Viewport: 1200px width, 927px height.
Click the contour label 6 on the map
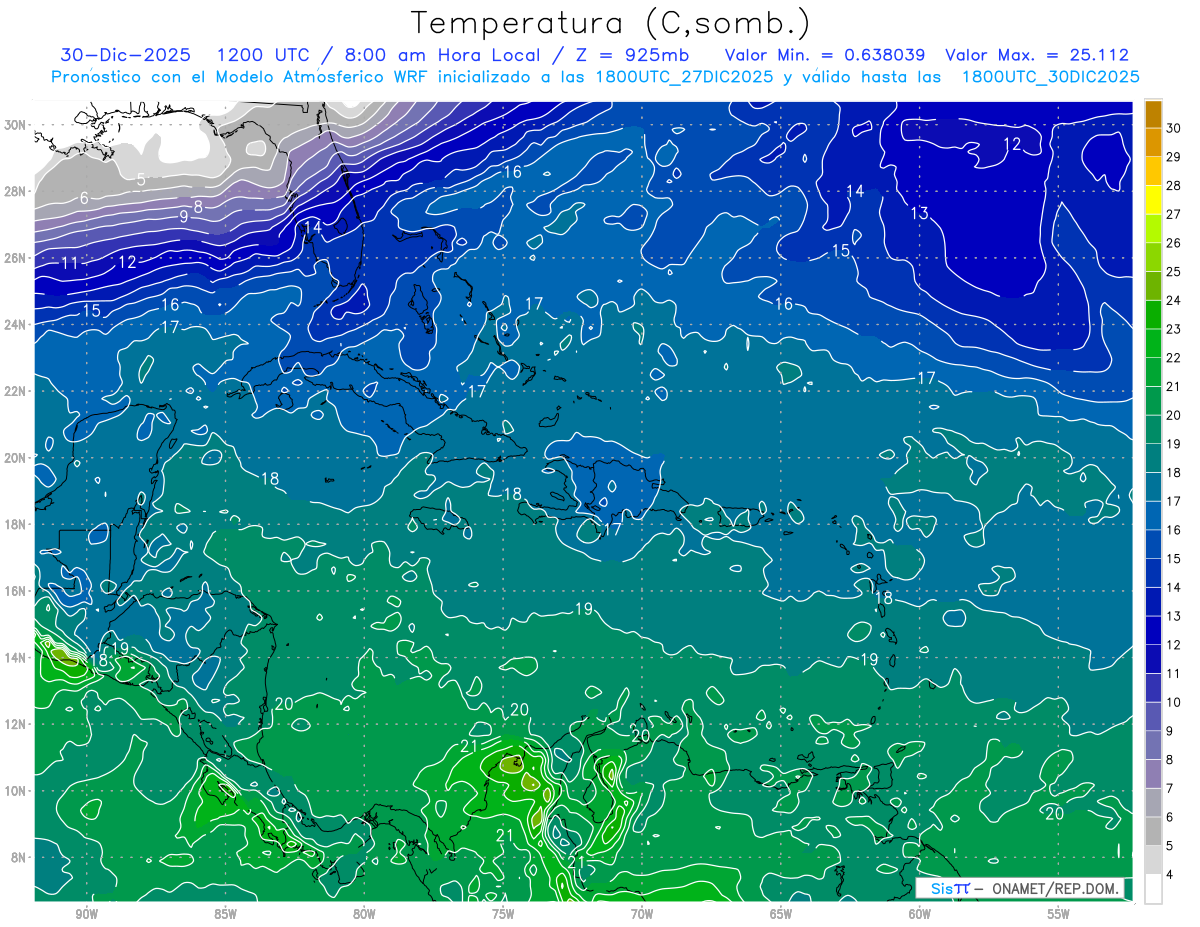tap(84, 198)
